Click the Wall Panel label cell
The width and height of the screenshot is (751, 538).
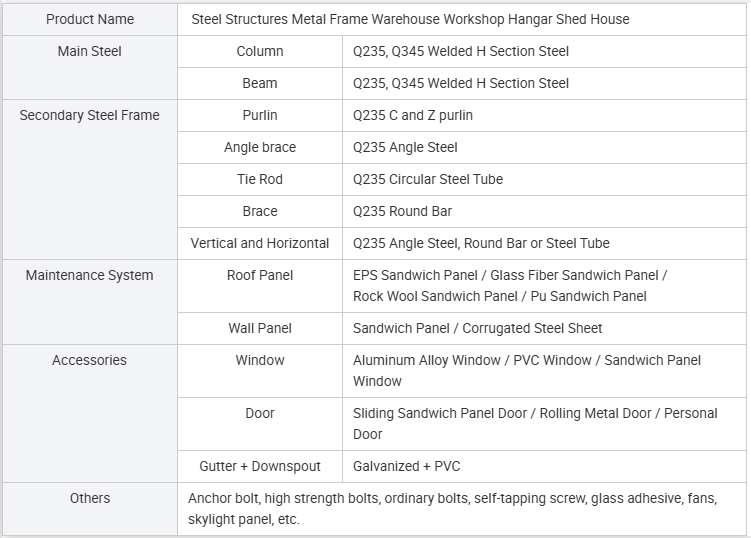tap(260, 329)
